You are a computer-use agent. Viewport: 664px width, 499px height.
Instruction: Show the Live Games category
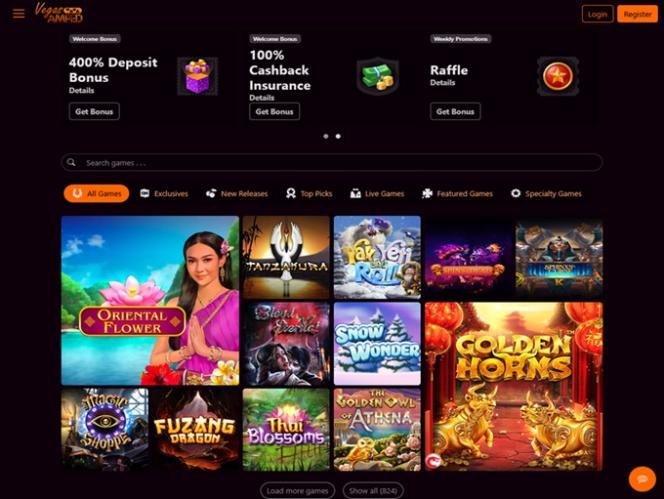377,194
